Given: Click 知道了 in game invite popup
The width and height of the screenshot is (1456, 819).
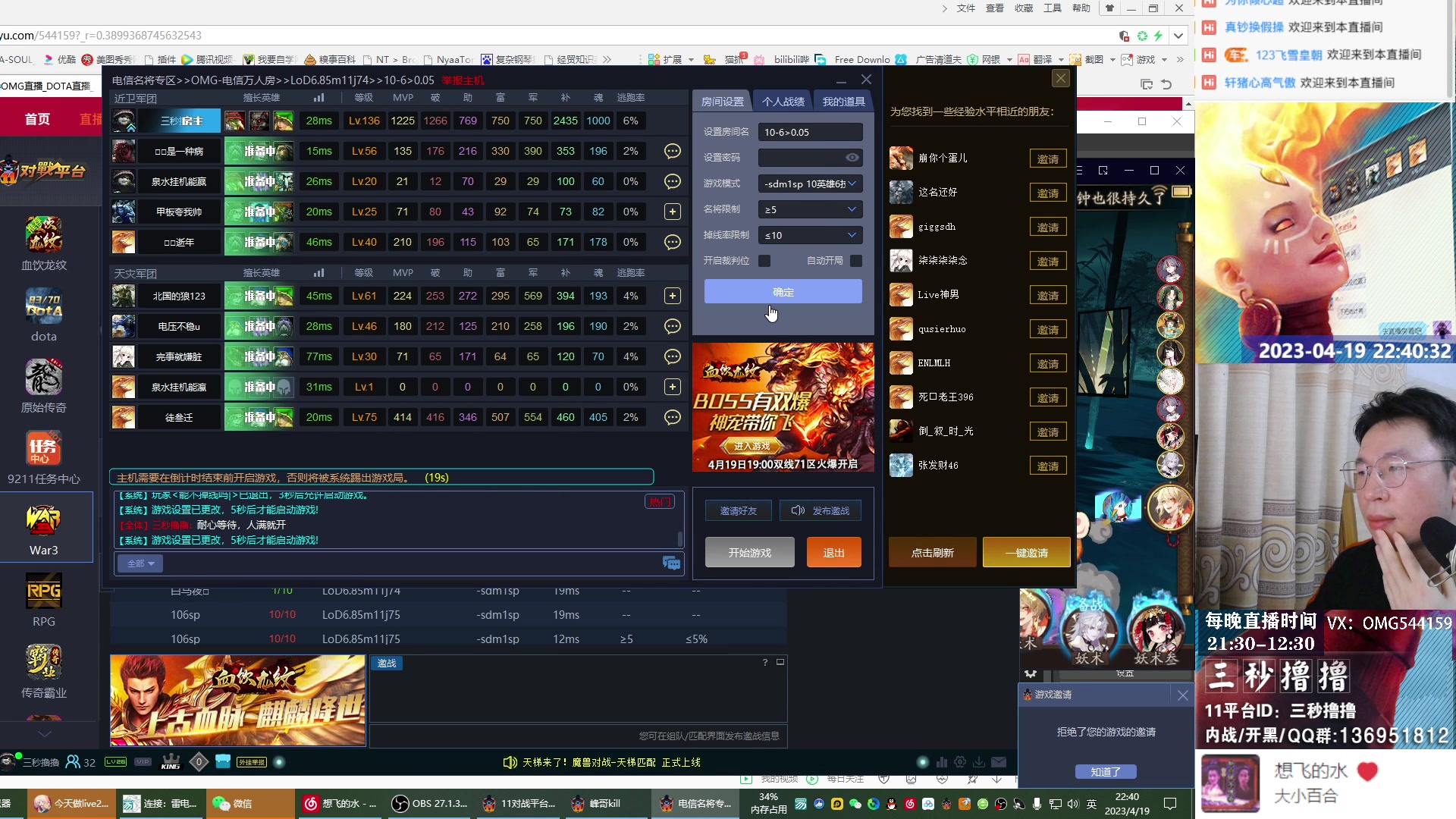Looking at the screenshot, I should [1106, 771].
